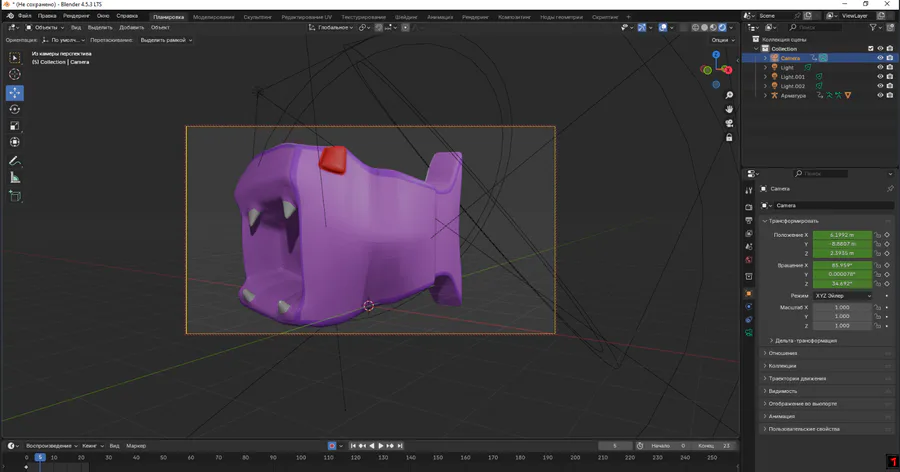This screenshot has width=900, height=472.
Task: Open the World properties tab (red globe)
Action: click(748, 260)
